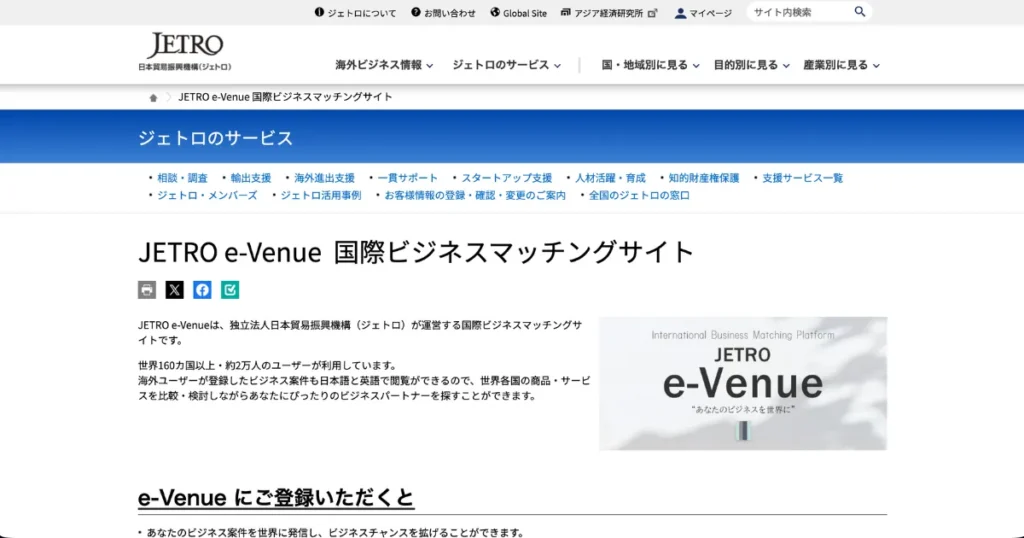Click the print page icon
This screenshot has width=1024, height=538.
(147, 290)
